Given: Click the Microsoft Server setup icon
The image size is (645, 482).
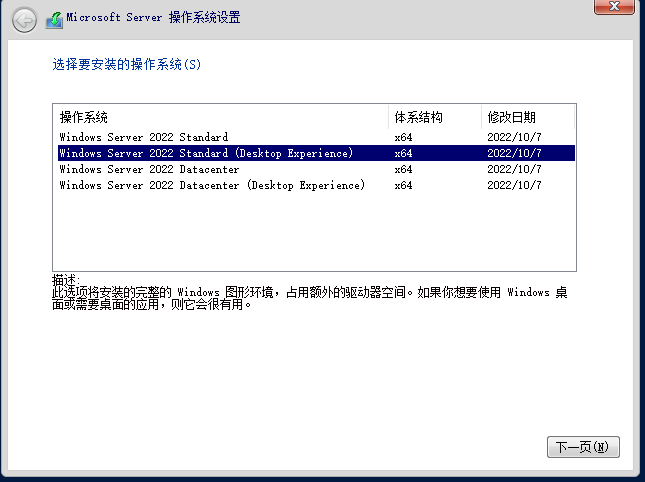Looking at the screenshot, I should click(54, 20).
